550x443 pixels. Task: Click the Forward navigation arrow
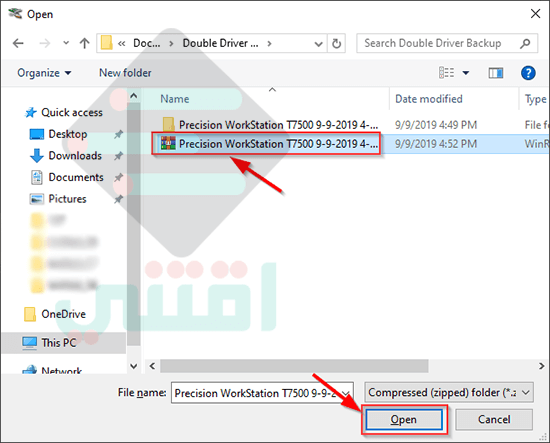[x=45, y=43]
